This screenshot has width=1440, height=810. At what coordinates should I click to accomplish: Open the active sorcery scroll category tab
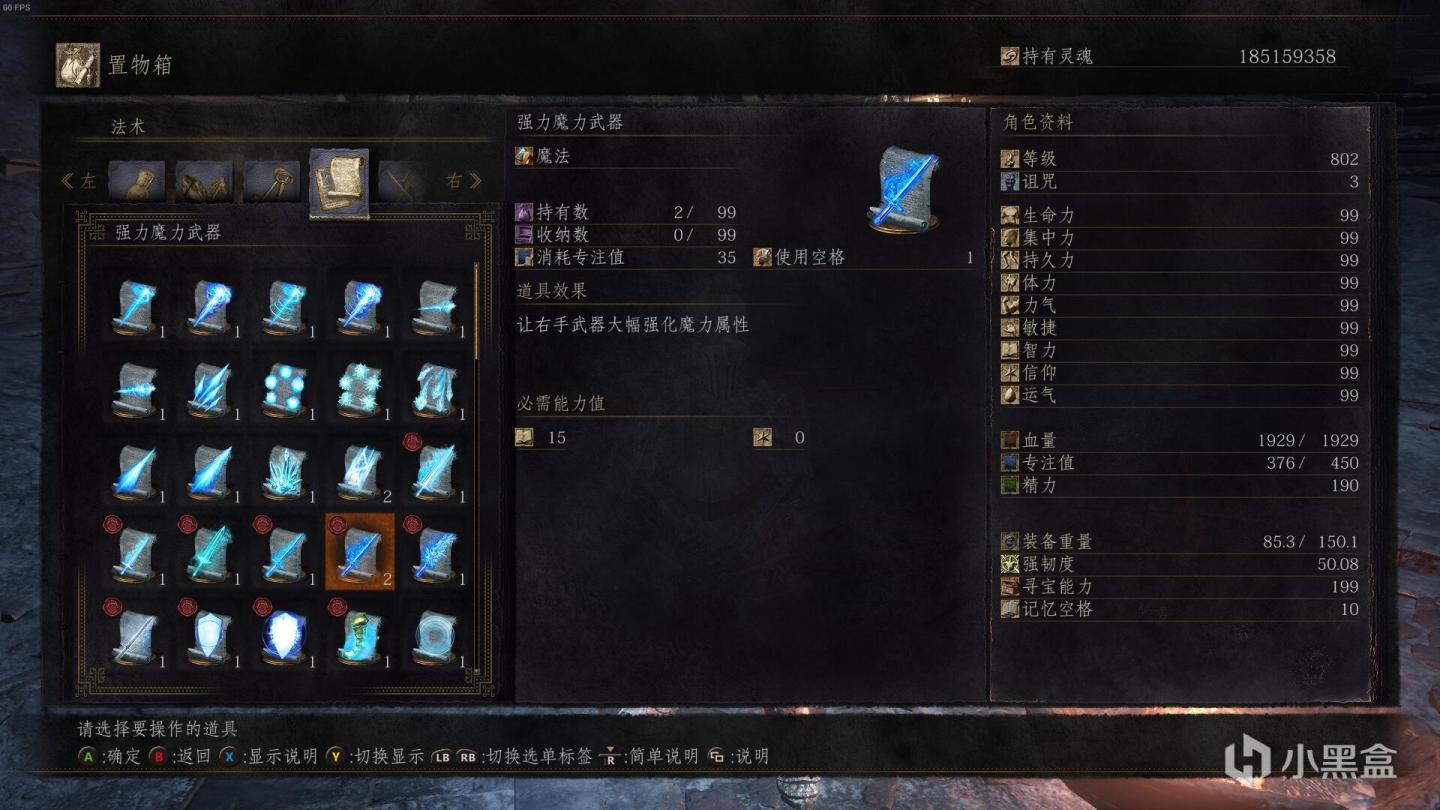pyautogui.click(x=339, y=181)
